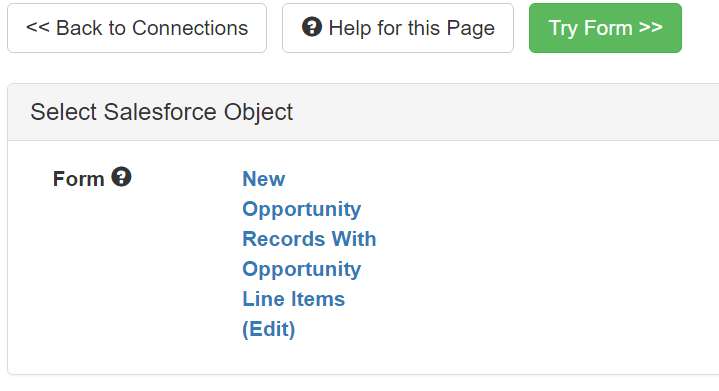The height and width of the screenshot is (391, 719).
Task: Click second Opportunity word above Line Items
Action: point(302,270)
